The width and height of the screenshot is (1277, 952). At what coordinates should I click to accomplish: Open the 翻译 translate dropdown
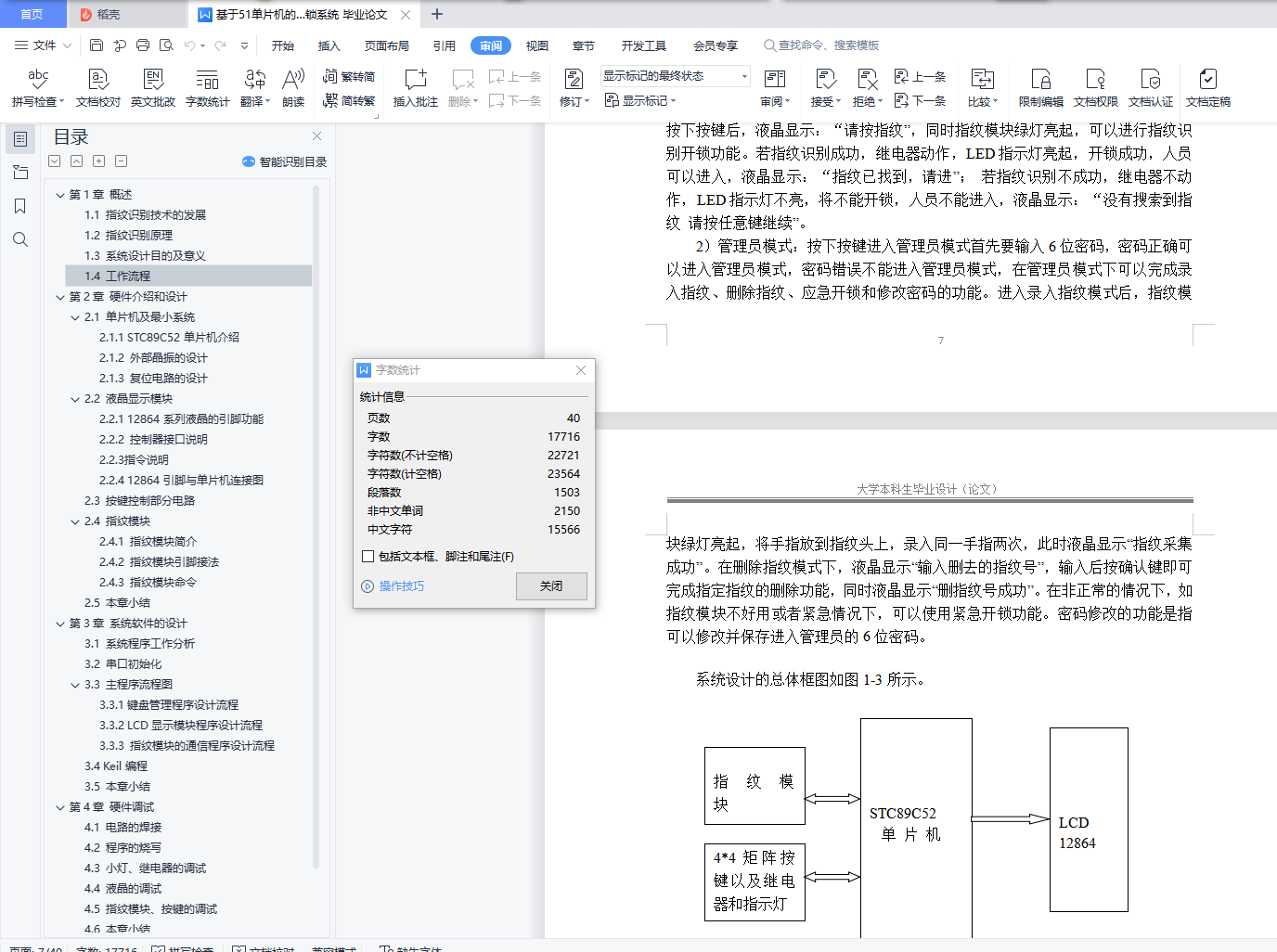tap(254, 88)
